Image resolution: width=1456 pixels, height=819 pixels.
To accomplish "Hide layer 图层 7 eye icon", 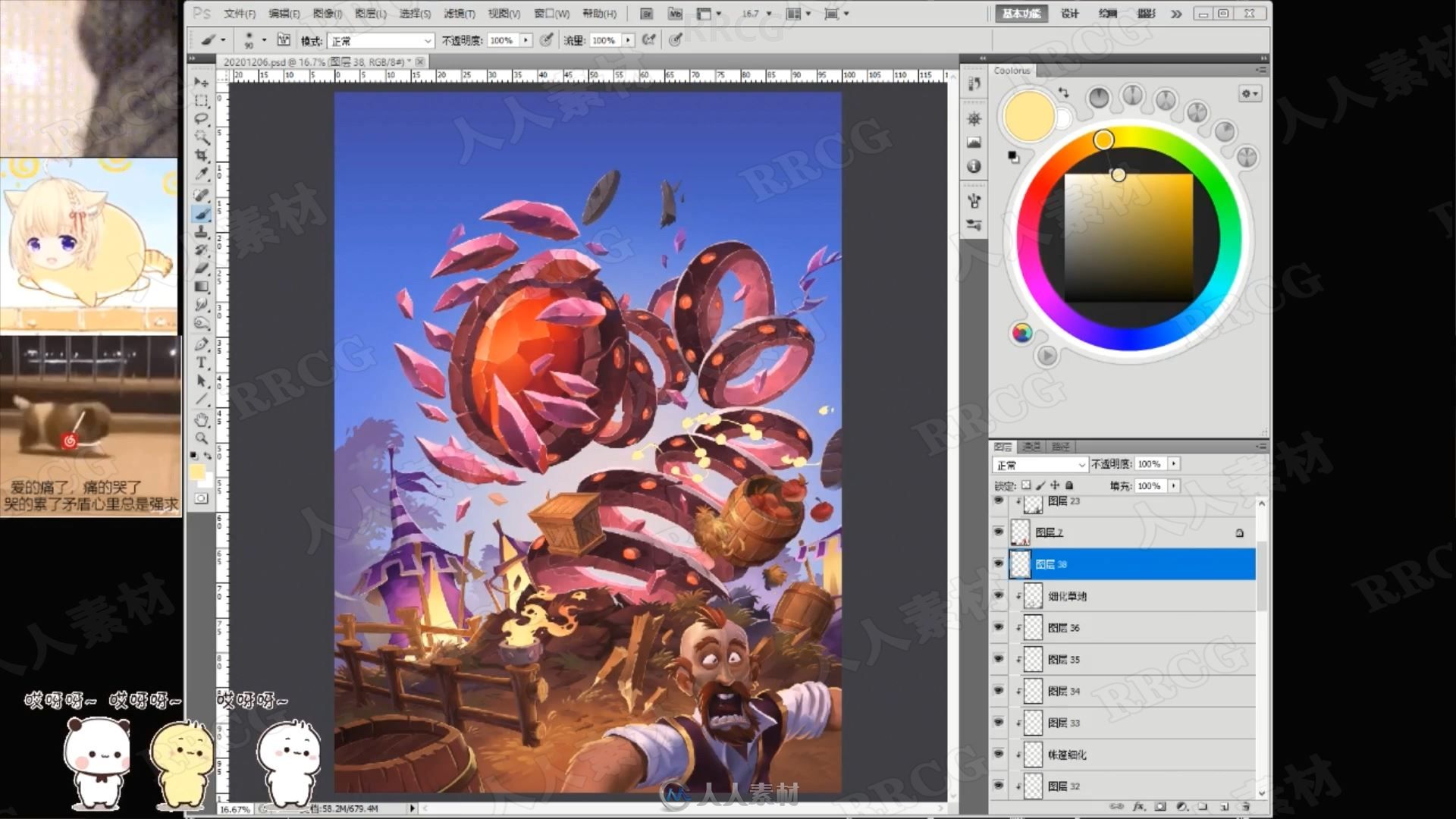I will (x=998, y=532).
